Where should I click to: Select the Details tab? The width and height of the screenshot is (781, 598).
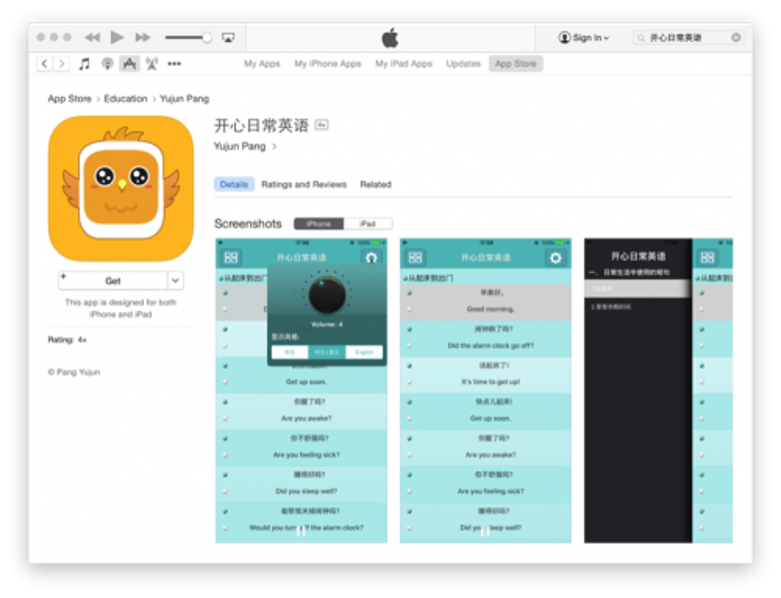234,184
